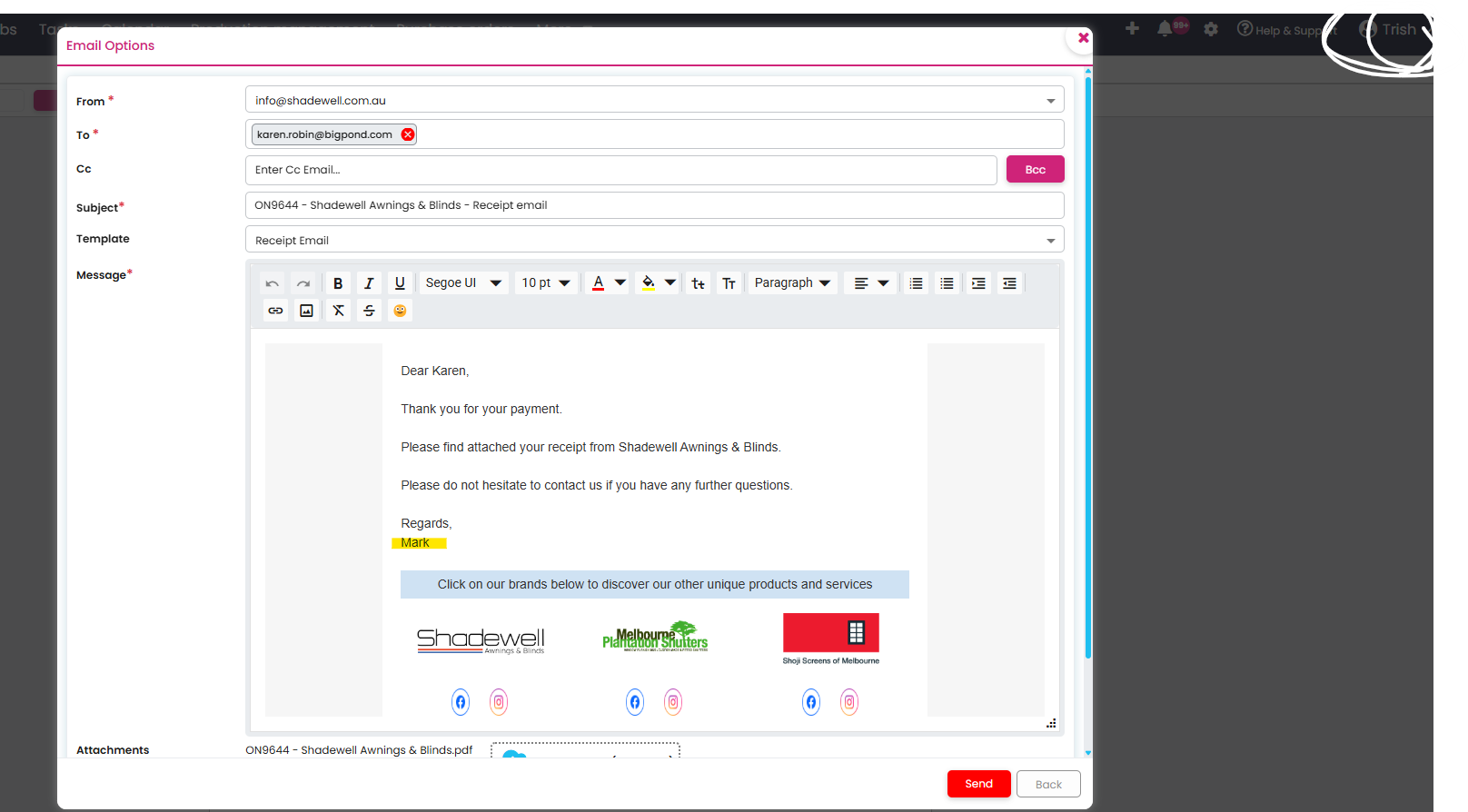Click the numbered list icon
The image size is (1468, 812).
click(916, 283)
